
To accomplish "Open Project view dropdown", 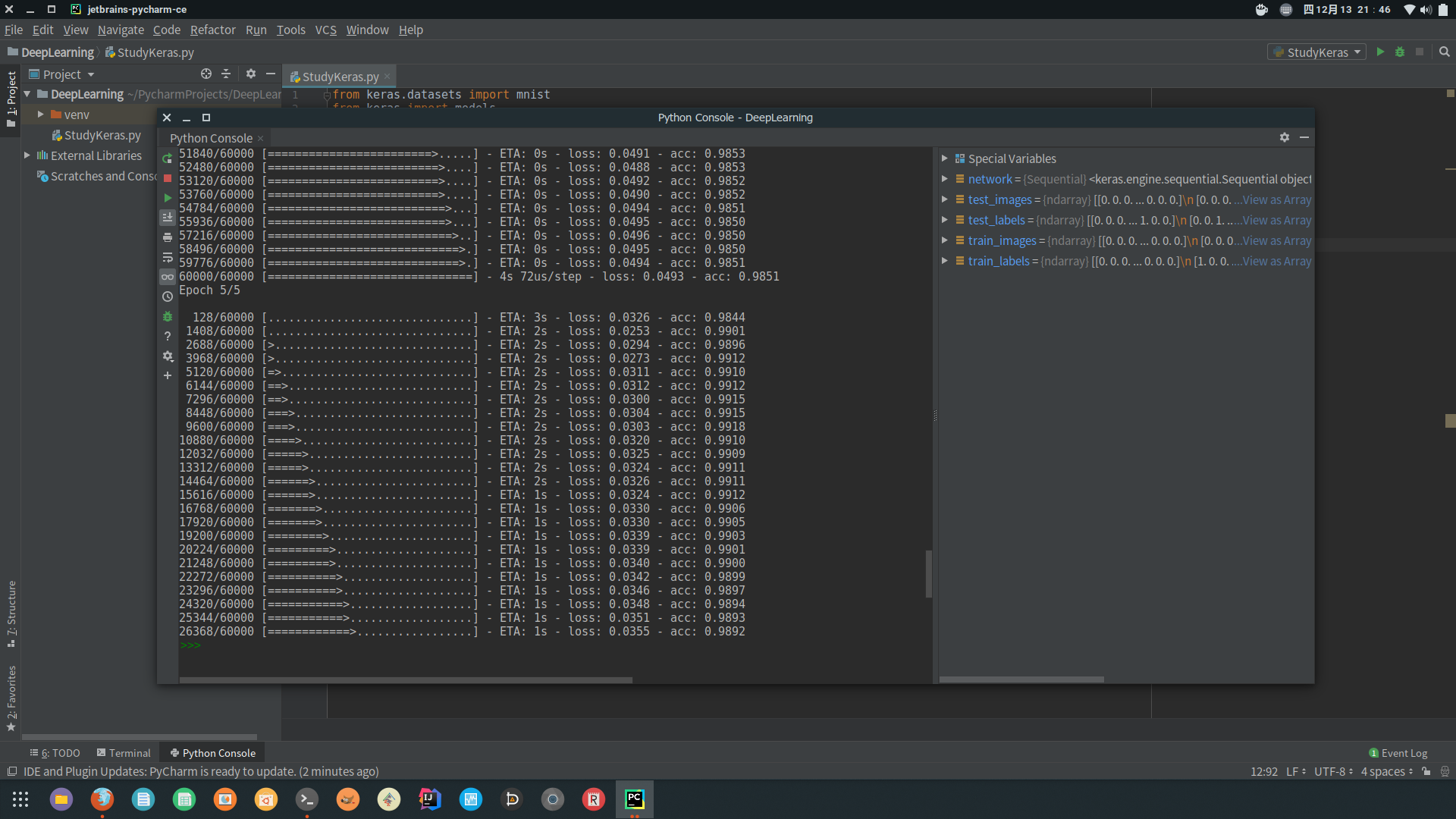I will (x=61, y=74).
